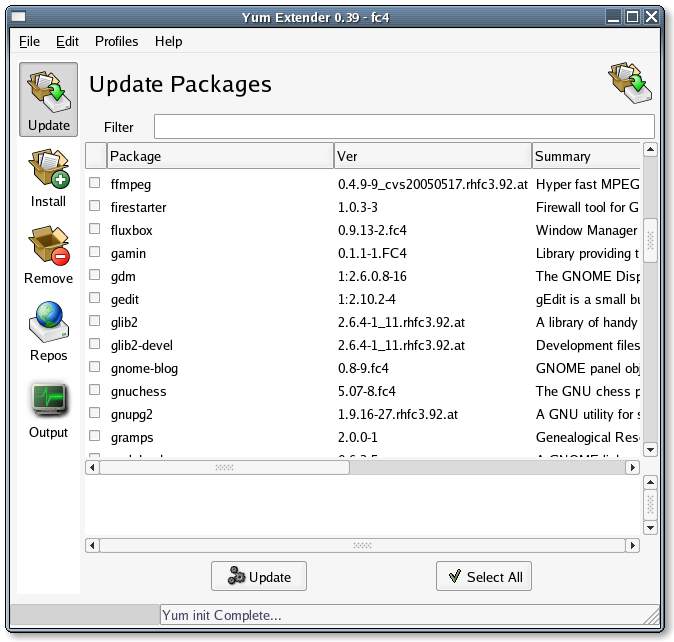Open the Profiles menu

click(x=116, y=41)
